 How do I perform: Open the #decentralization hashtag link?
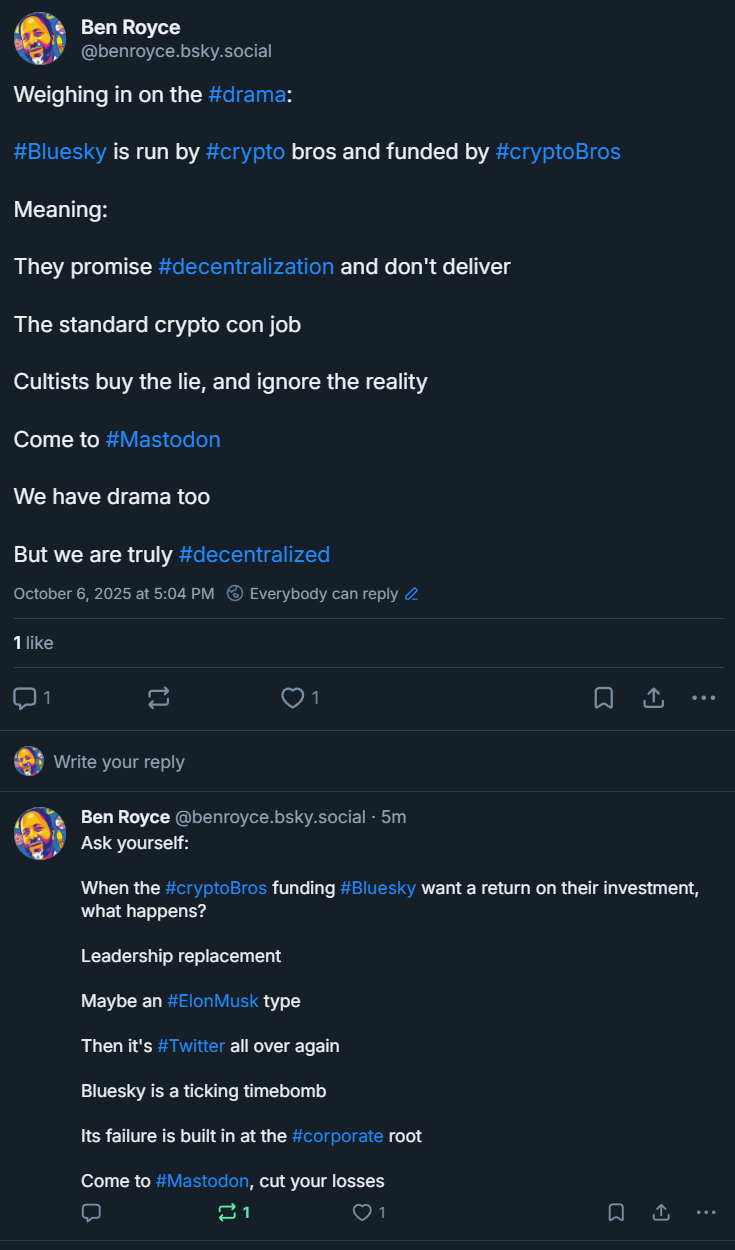point(246,267)
